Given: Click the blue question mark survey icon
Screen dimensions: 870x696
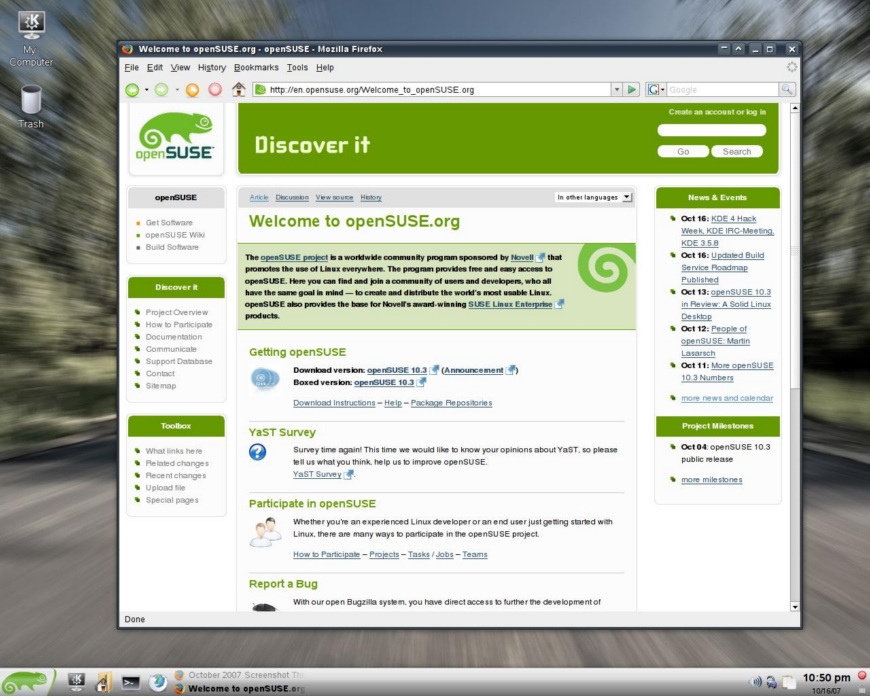Looking at the screenshot, I should pyautogui.click(x=257, y=452).
